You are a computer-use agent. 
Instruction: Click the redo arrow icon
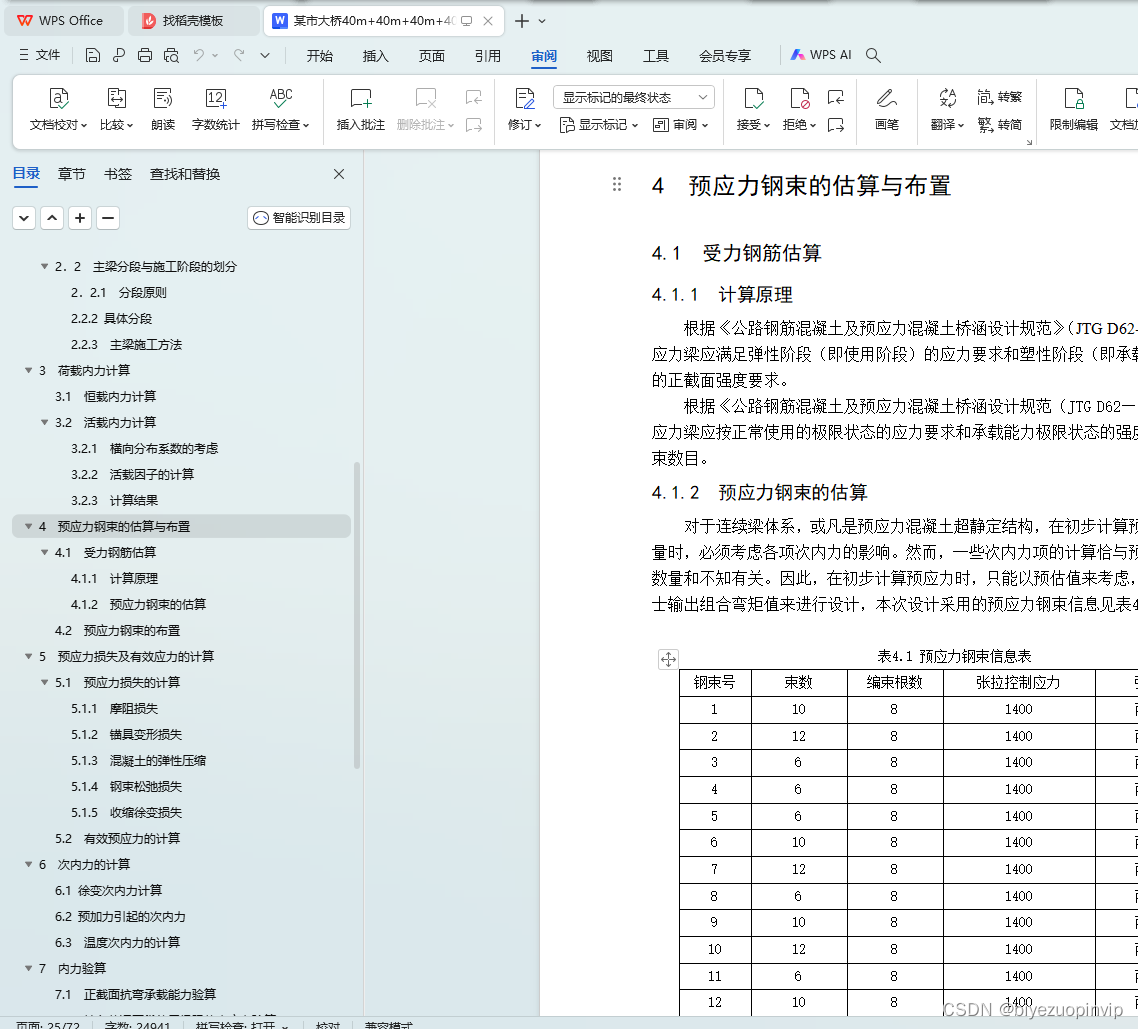[239, 55]
